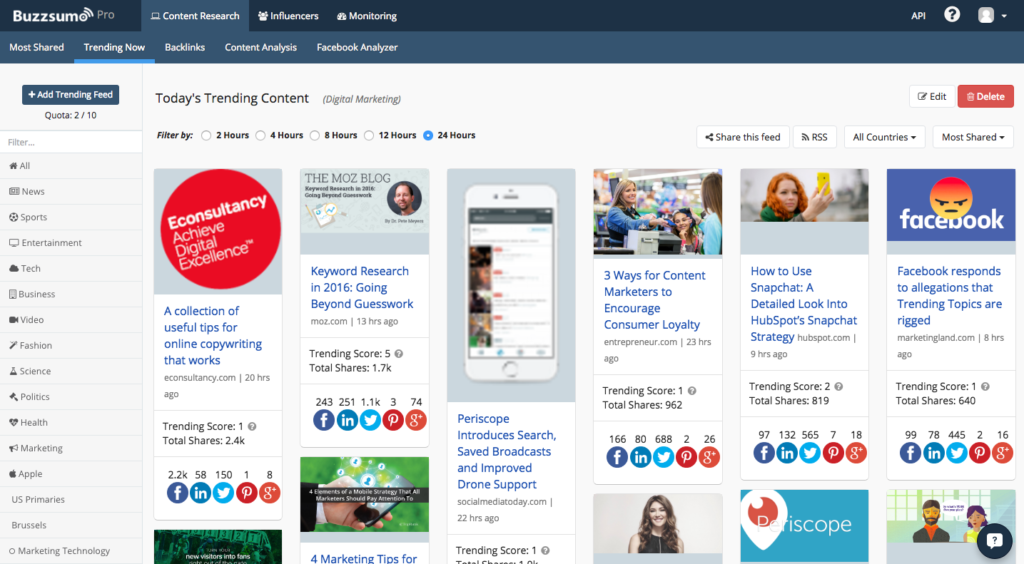Click the RSS button
Viewport: 1024px width, 564px height.
coord(814,137)
